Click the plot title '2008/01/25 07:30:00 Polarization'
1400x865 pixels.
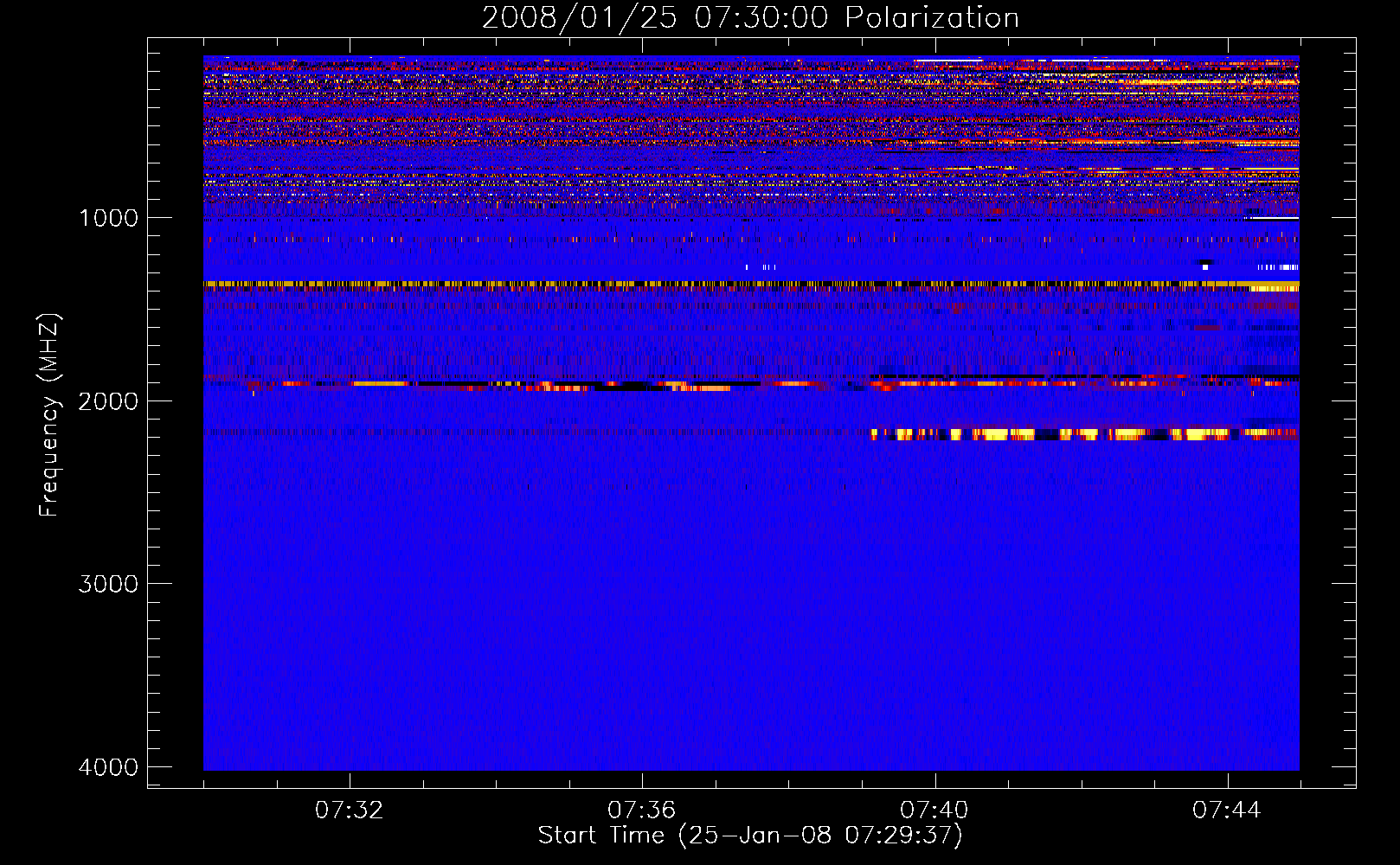pos(750,17)
